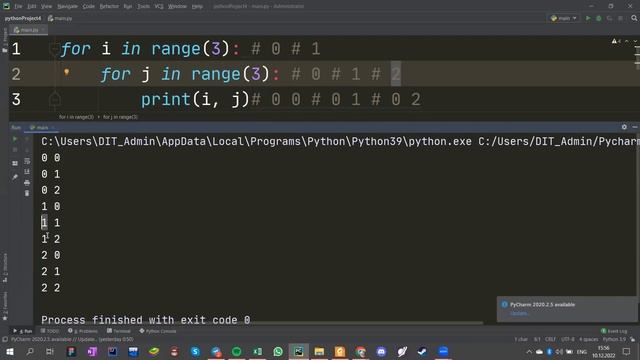
Task: Open the Code menu
Action: pos(89,6)
